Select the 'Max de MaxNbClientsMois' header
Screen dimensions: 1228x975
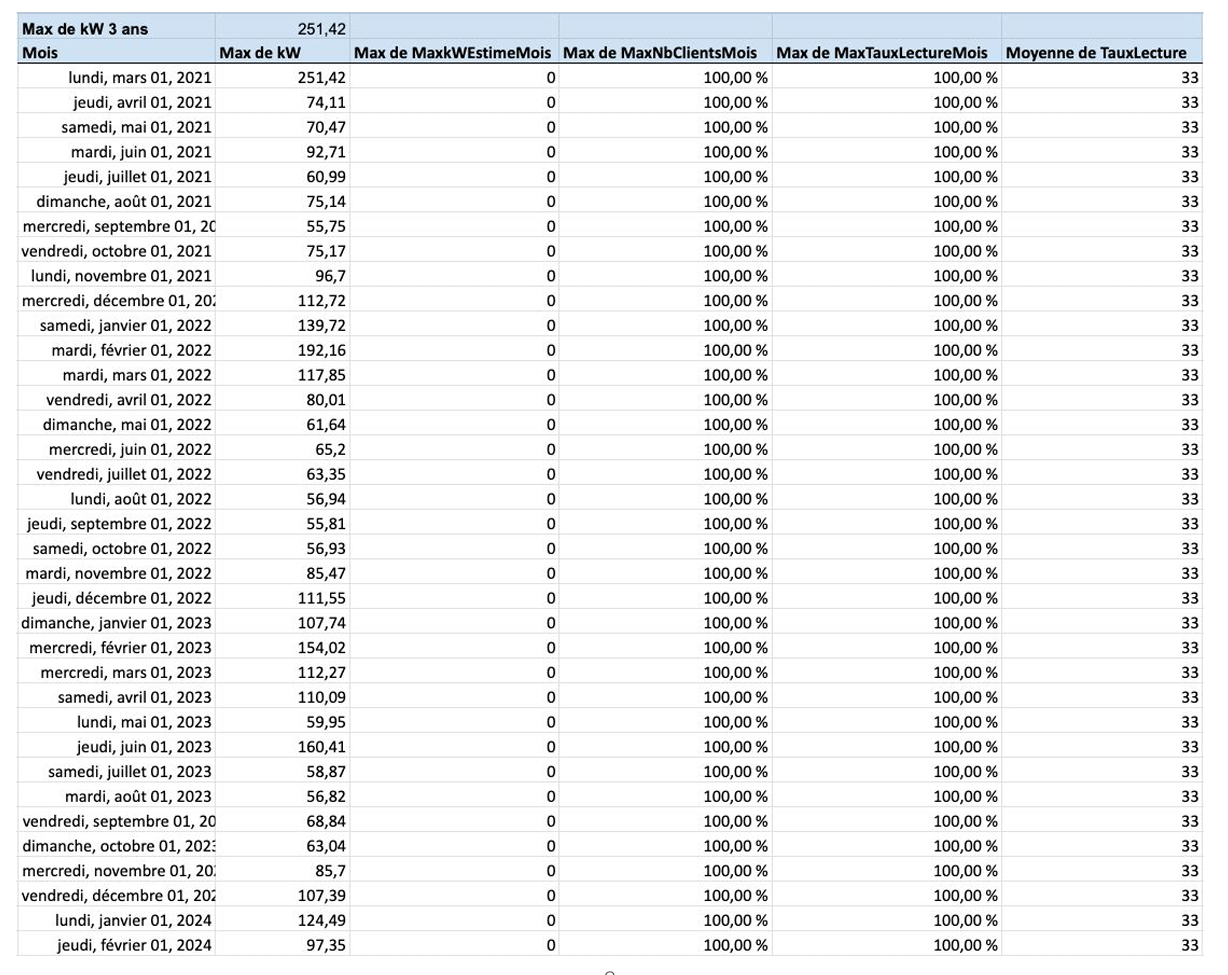(664, 53)
